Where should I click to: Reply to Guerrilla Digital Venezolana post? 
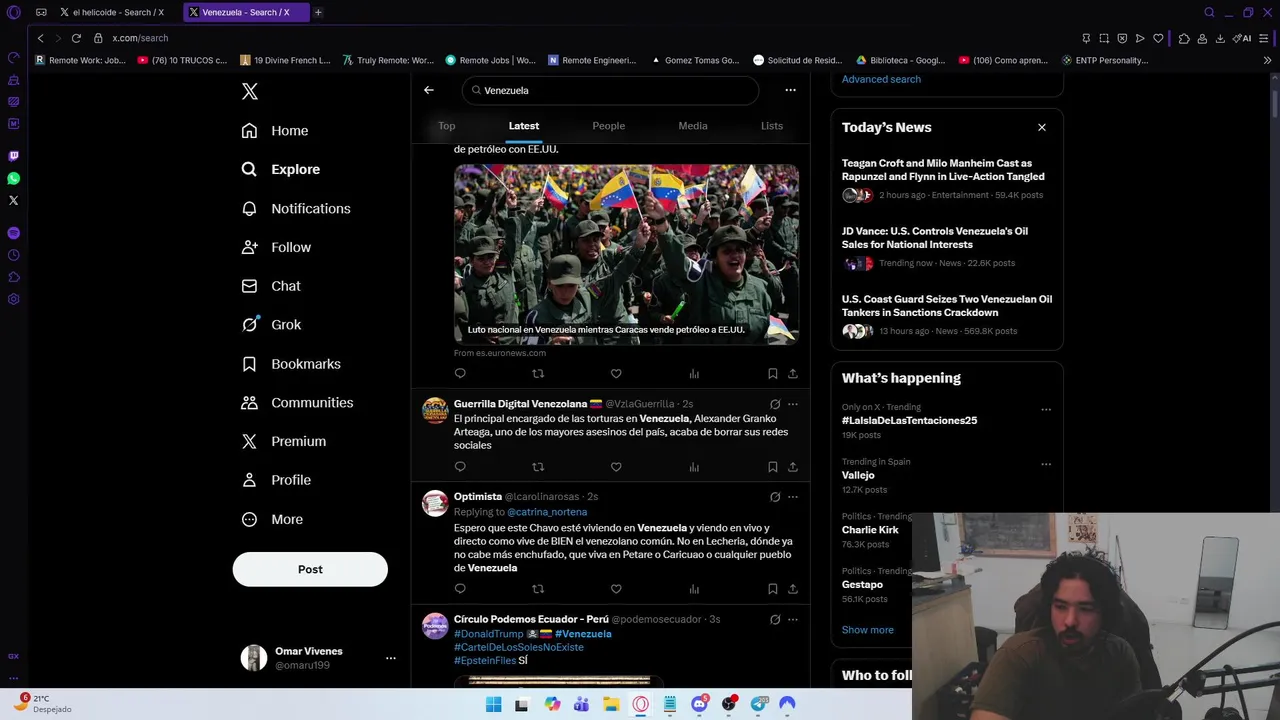pyautogui.click(x=460, y=467)
